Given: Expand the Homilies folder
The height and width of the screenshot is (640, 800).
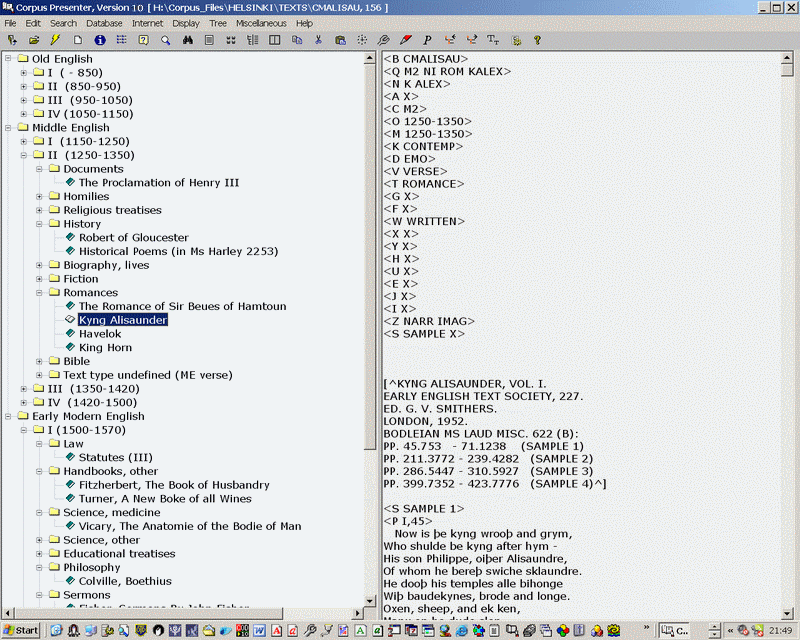Looking at the screenshot, I should pyautogui.click(x=40, y=197).
